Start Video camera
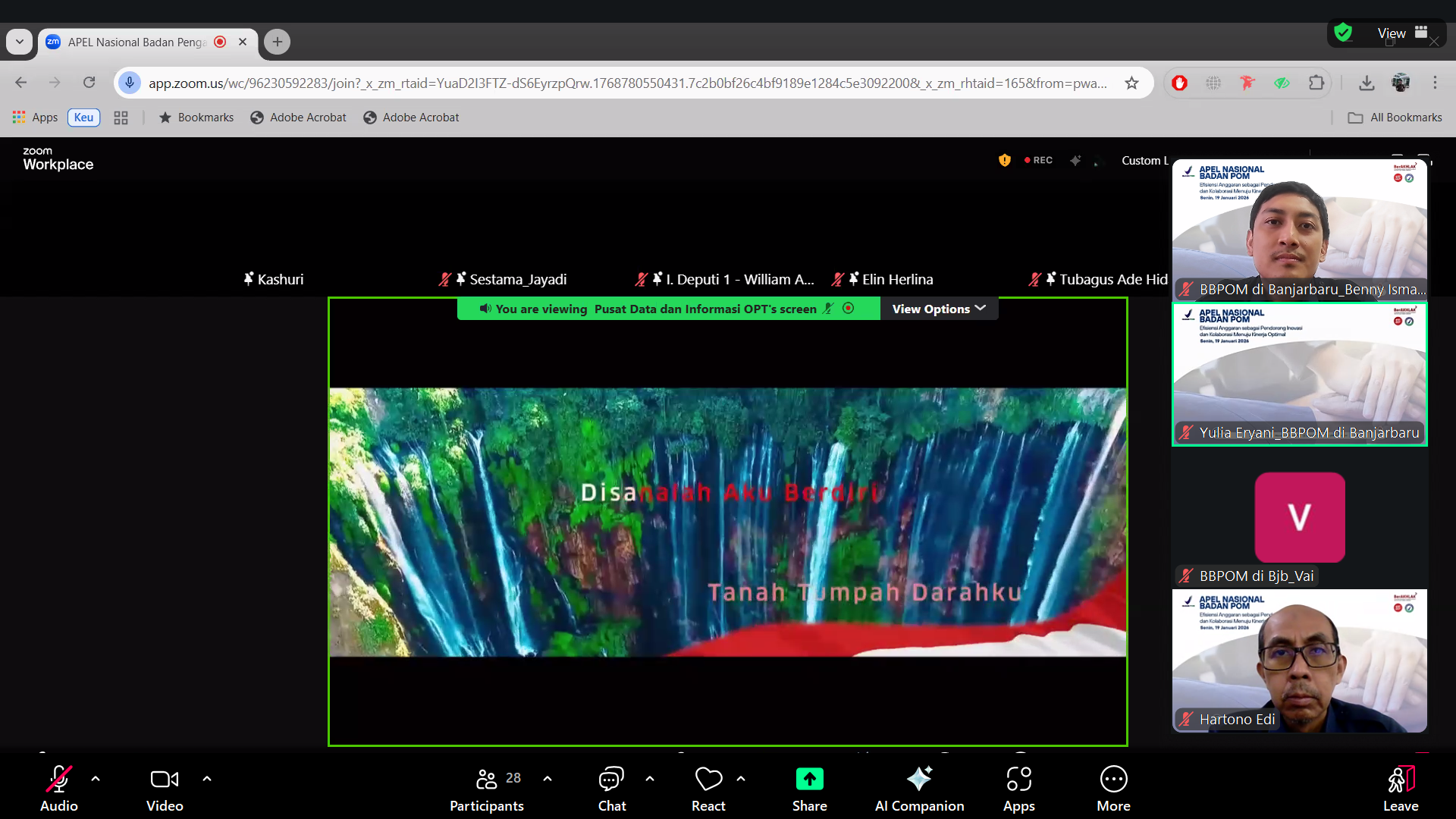Image resolution: width=1456 pixels, height=819 pixels. (x=165, y=780)
